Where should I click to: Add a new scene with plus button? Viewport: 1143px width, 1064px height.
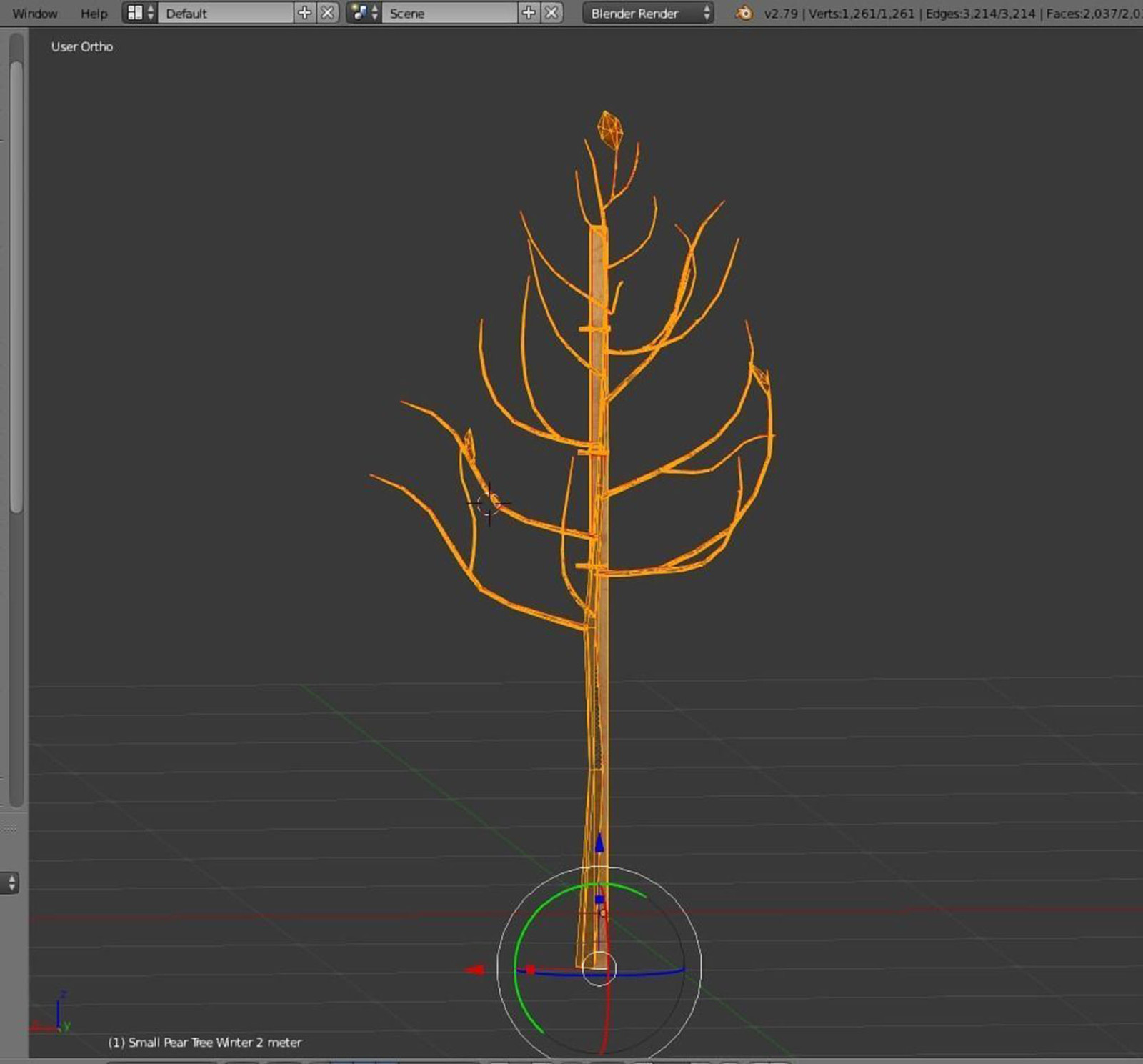coord(529,13)
